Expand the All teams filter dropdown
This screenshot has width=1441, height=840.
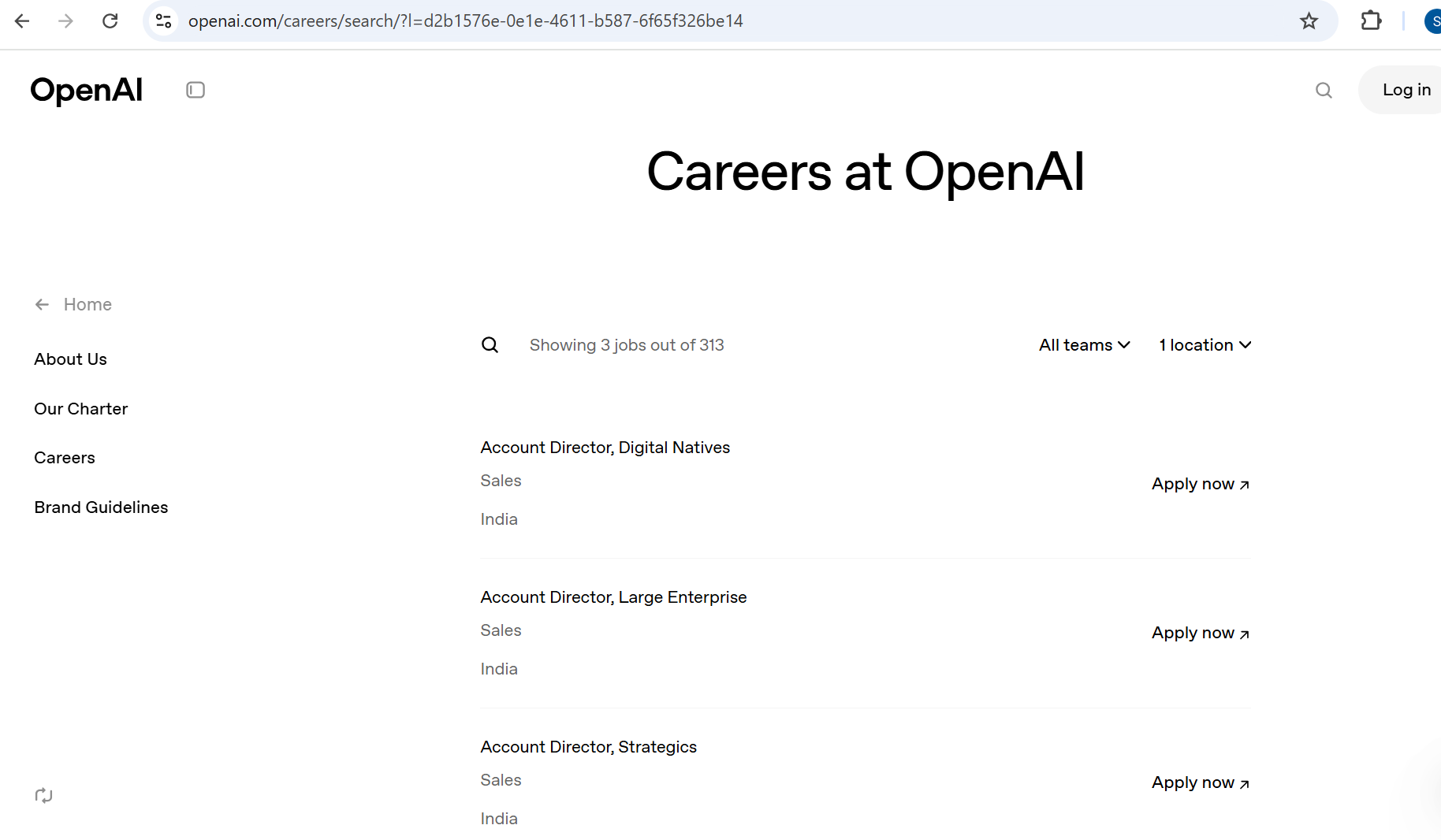coord(1084,345)
